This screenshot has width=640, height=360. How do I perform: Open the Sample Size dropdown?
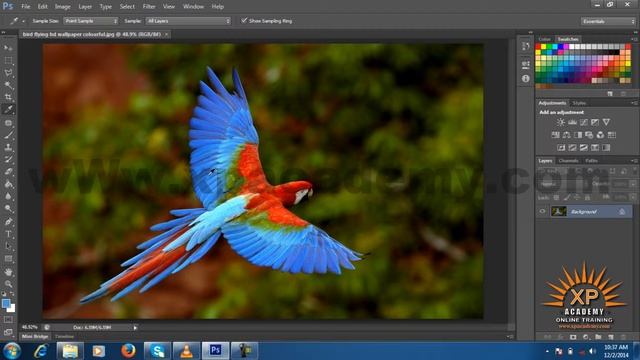coord(91,21)
